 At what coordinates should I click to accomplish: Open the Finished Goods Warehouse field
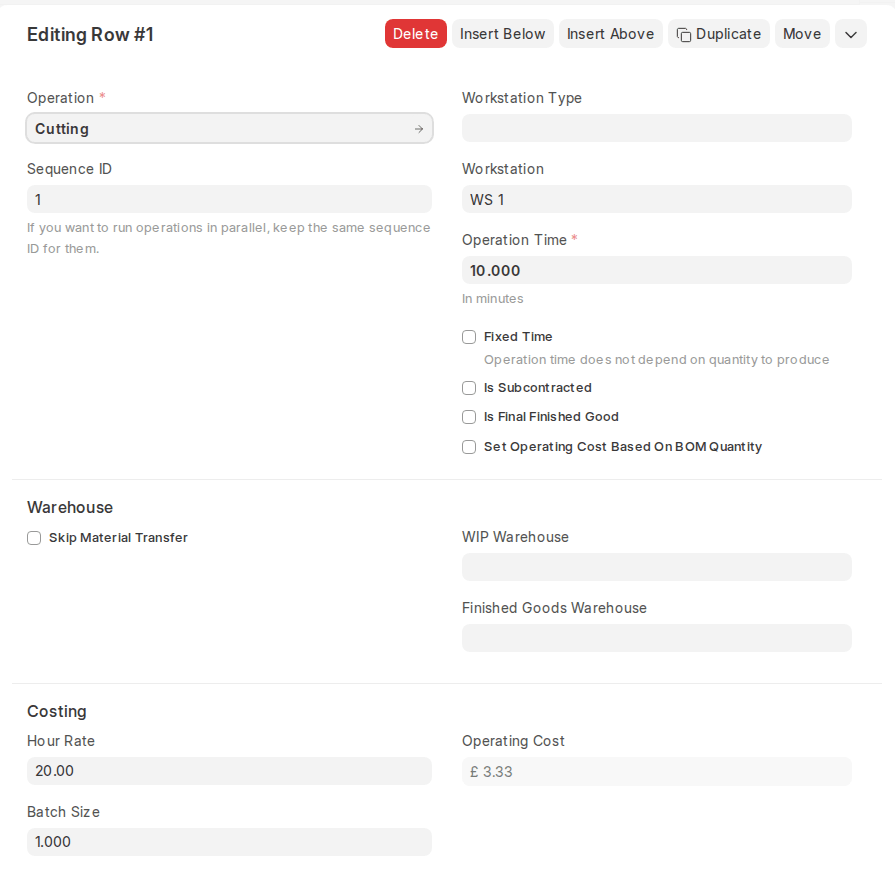coord(656,638)
